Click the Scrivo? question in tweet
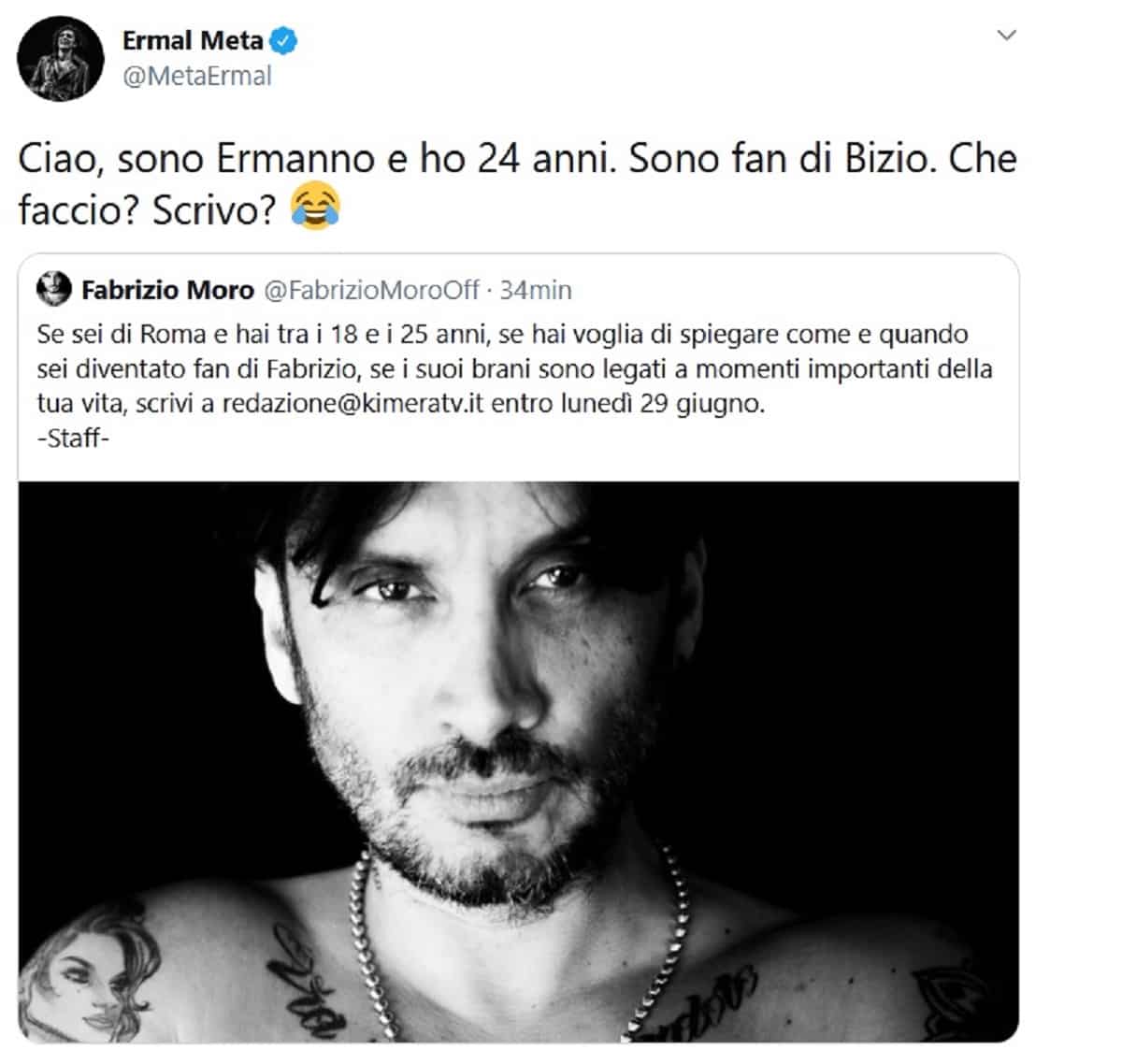 pyautogui.click(x=215, y=210)
